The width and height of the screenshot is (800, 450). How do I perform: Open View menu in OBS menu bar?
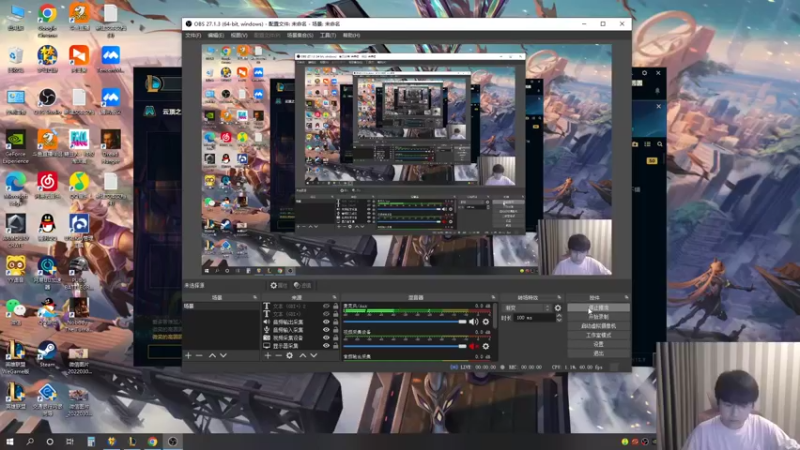pyautogui.click(x=239, y=35)
